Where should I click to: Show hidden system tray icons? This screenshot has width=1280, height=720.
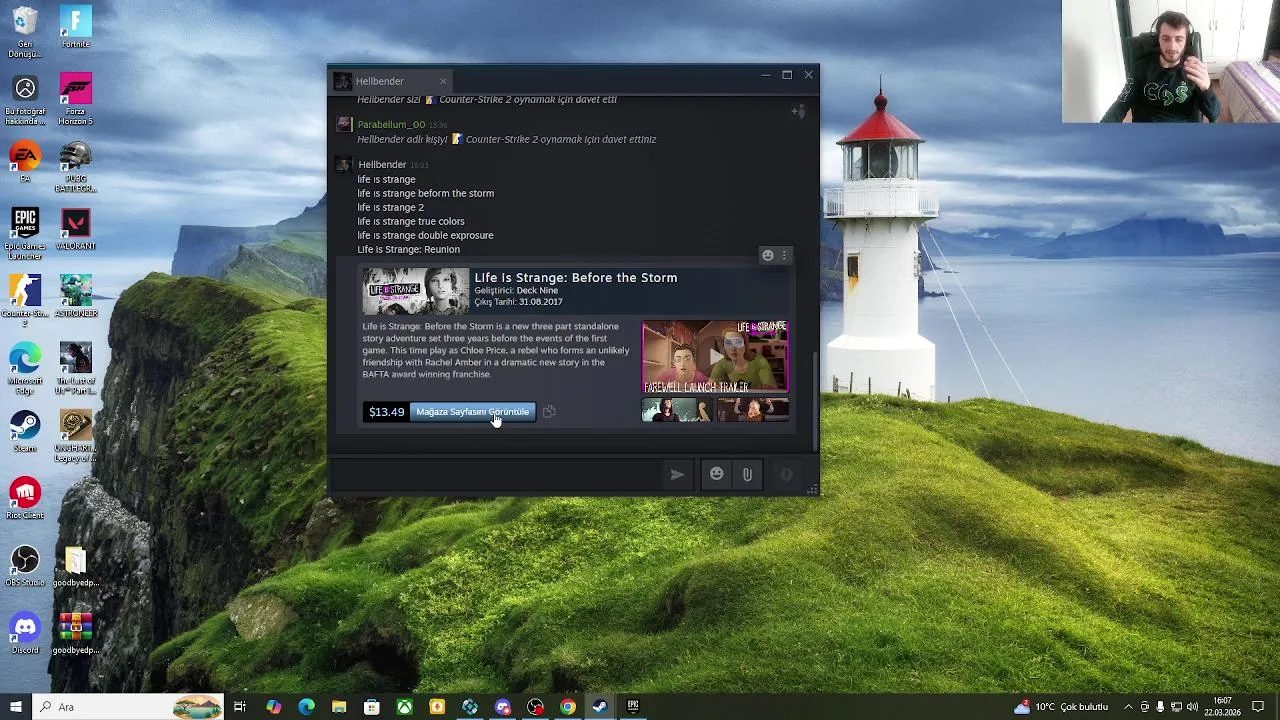1128,707
